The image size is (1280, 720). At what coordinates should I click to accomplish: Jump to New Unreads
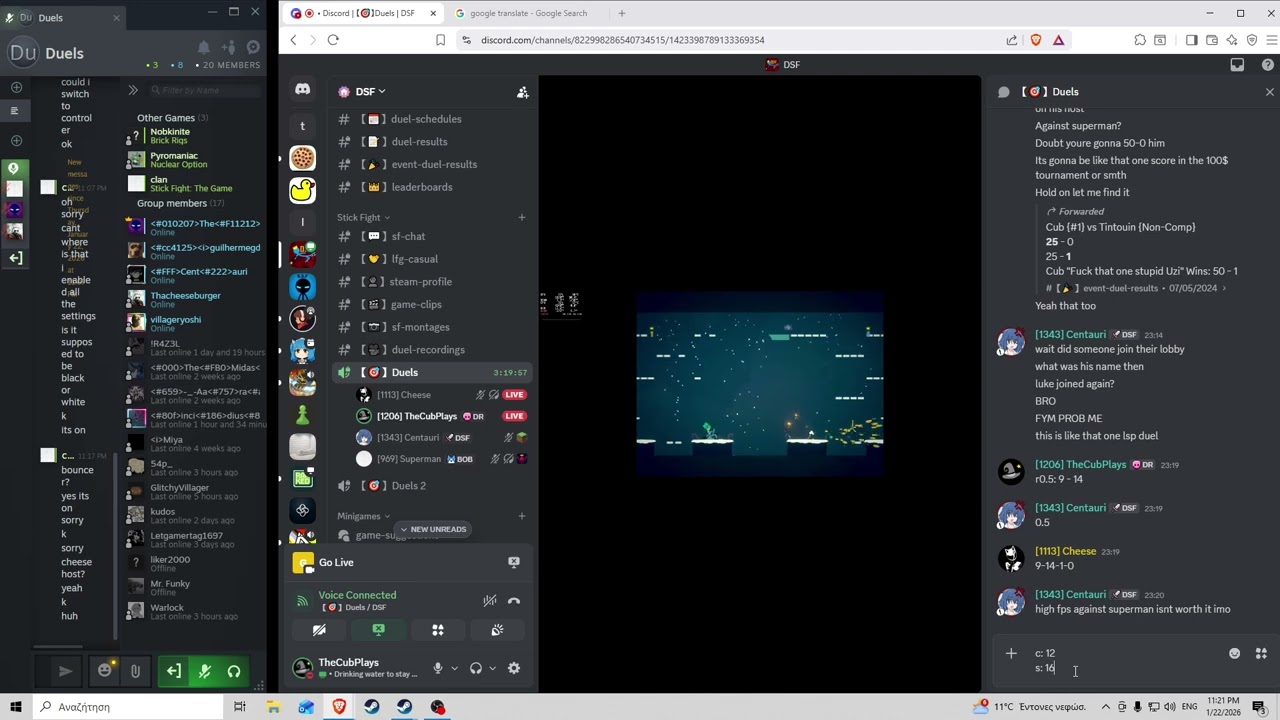432,529
